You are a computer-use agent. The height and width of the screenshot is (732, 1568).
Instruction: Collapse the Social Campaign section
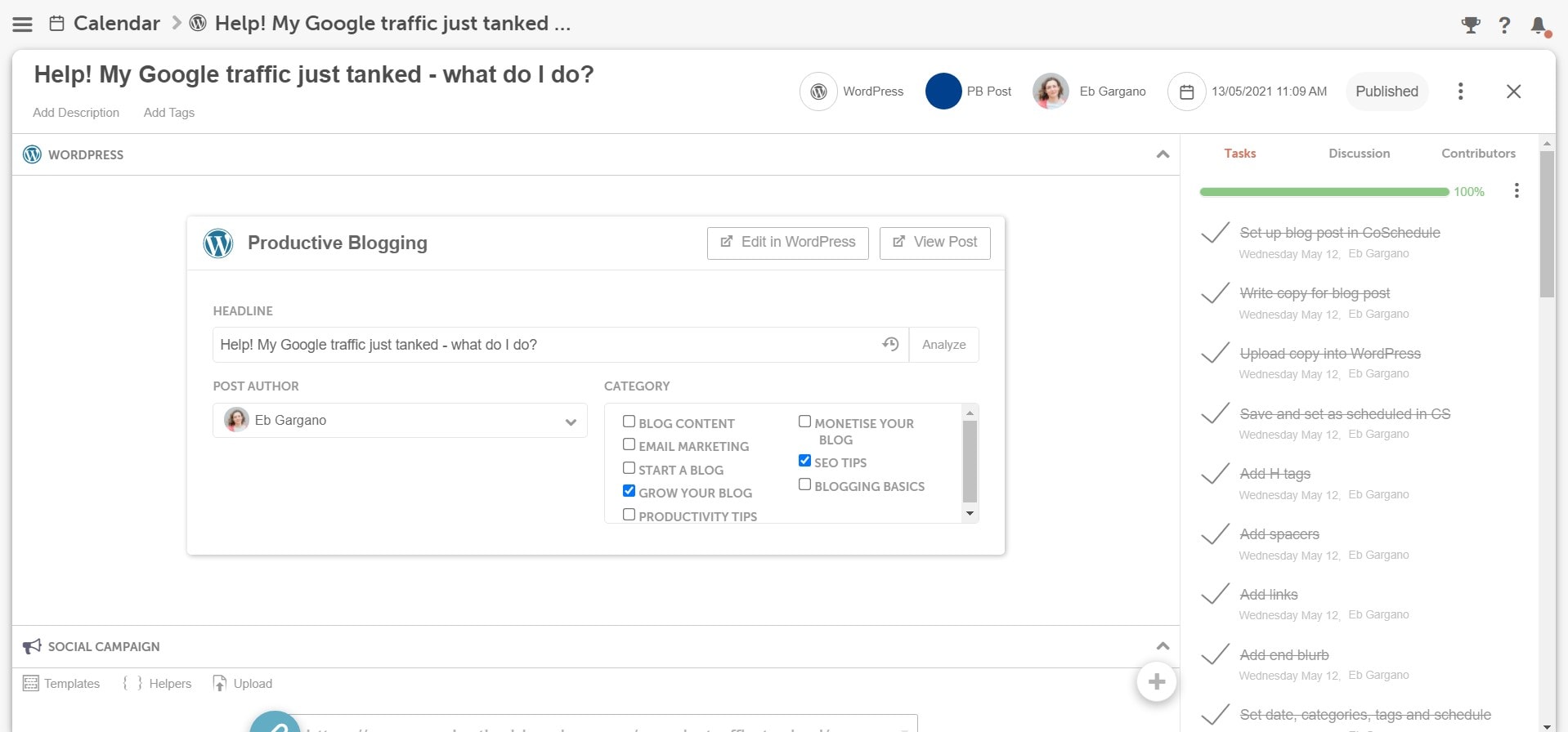(x=1163, y=646)
